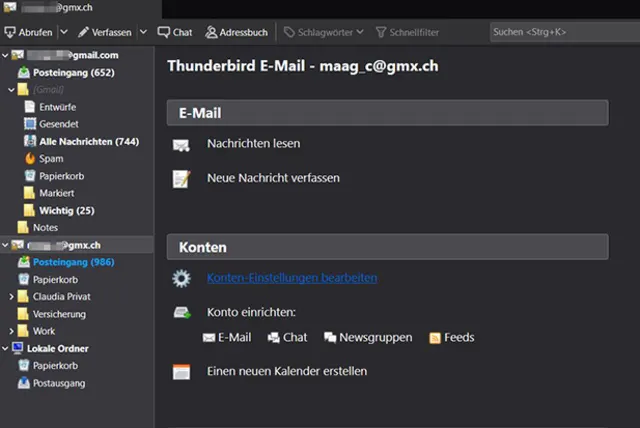Open the Chat toolbar button
The height and width of the screenshot is (428, 640).
click(175, 32)
